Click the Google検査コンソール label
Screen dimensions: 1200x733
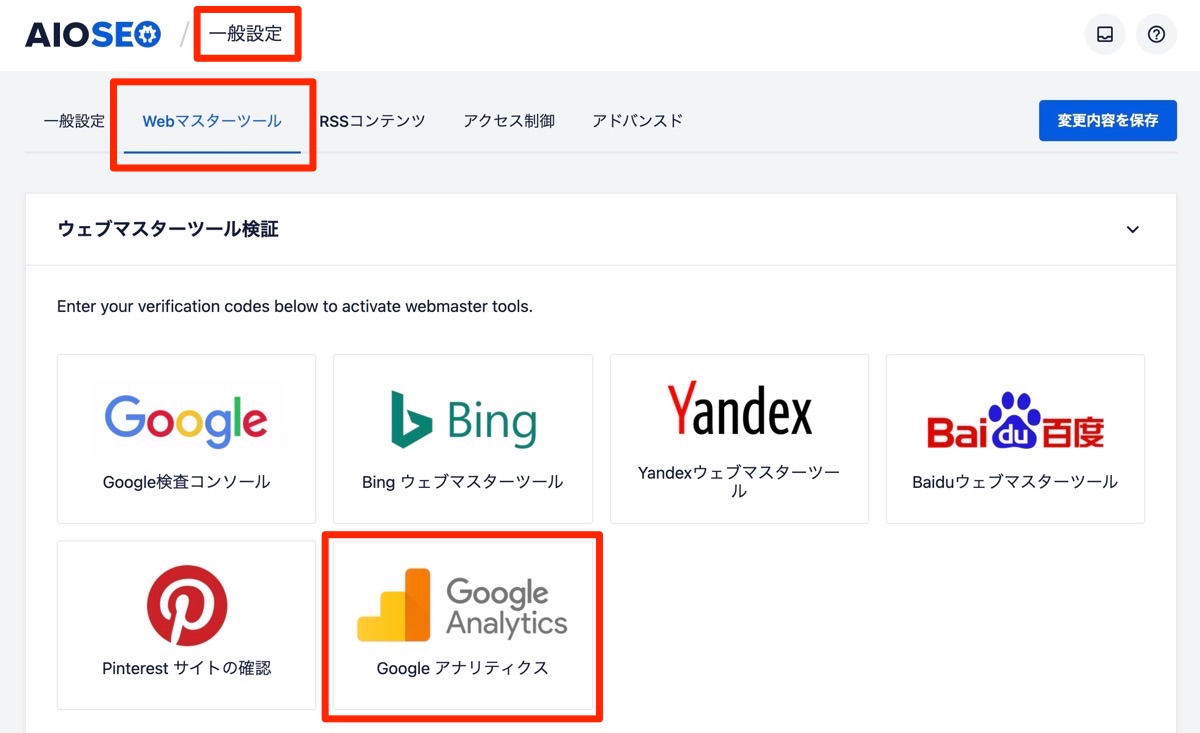(187, 482)
